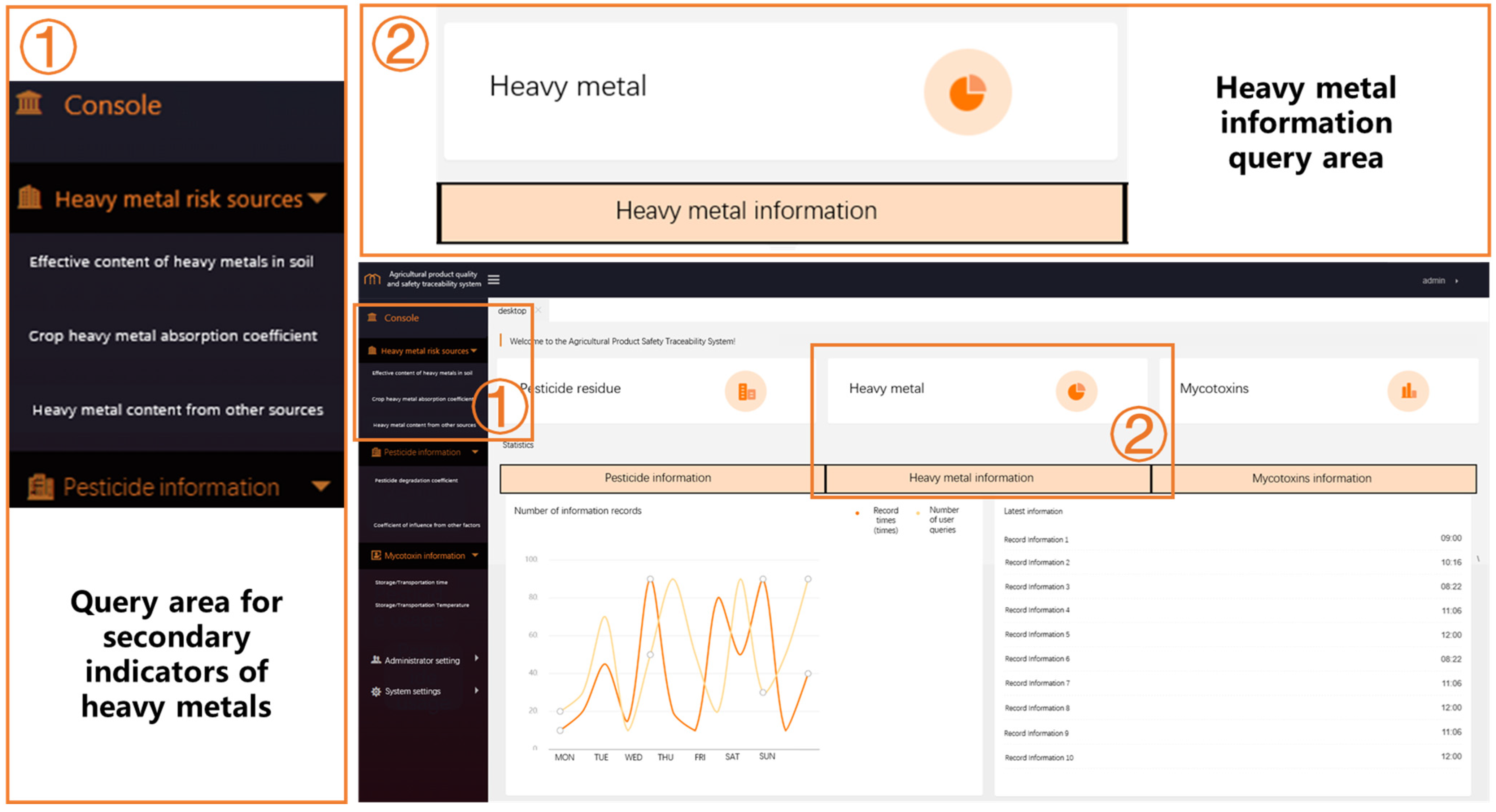Open Console in the small sidebar
This screenshot has width=1496, height=812.
(x=401, y=318)
